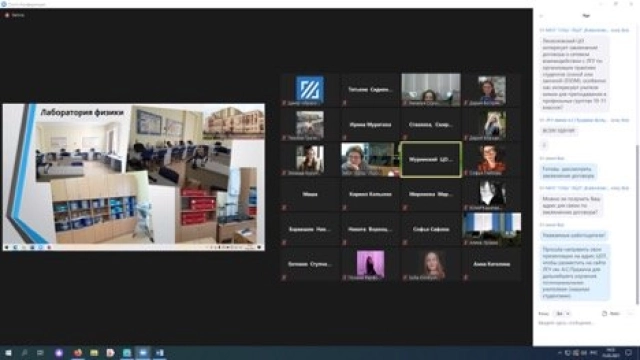Select the highlighted active speaker tile
This screenshot has height=360, width=640.
click(431, 160)
